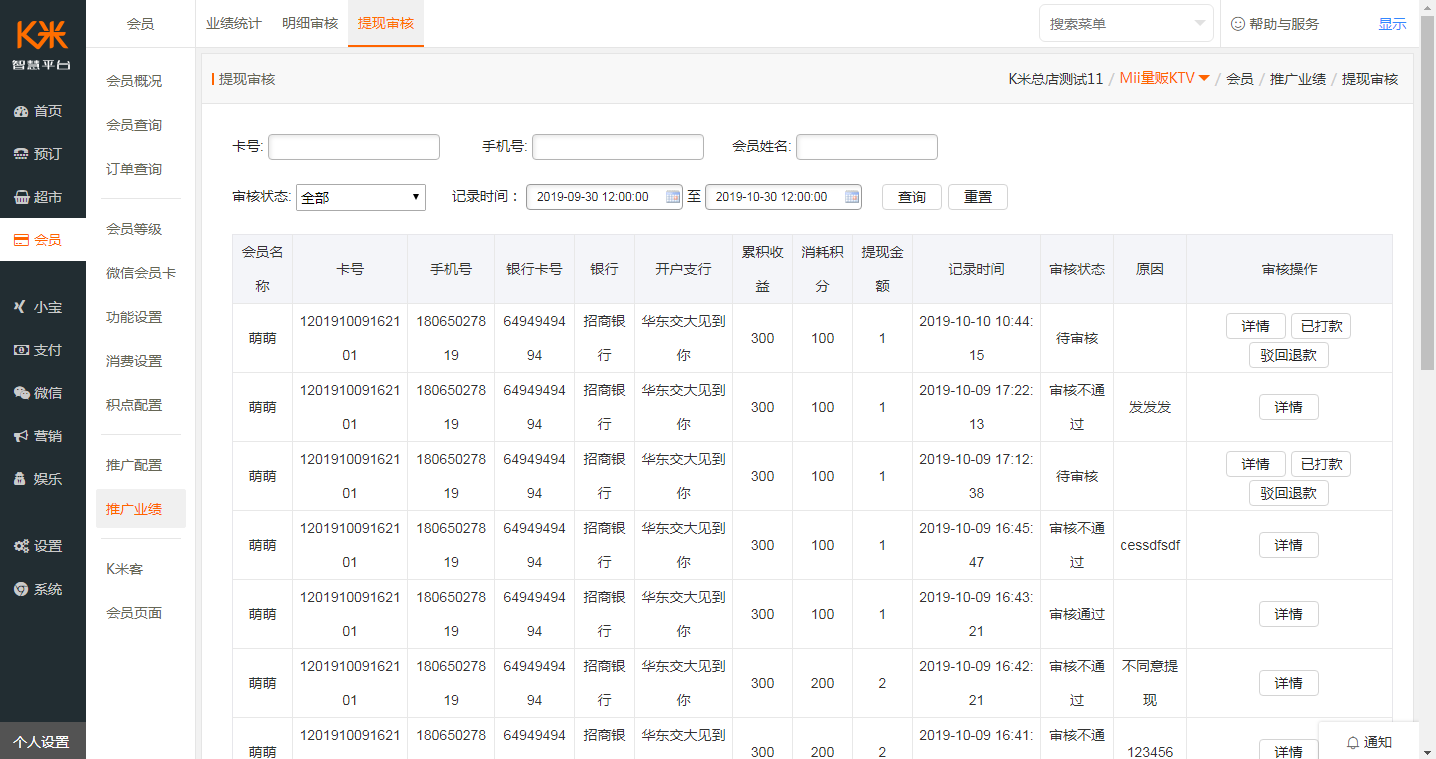The height and width of the screenshot is (759, 1436).
Task: Click 详情 for the 10:44:15 record
Action: click(x=1256, y=326)
